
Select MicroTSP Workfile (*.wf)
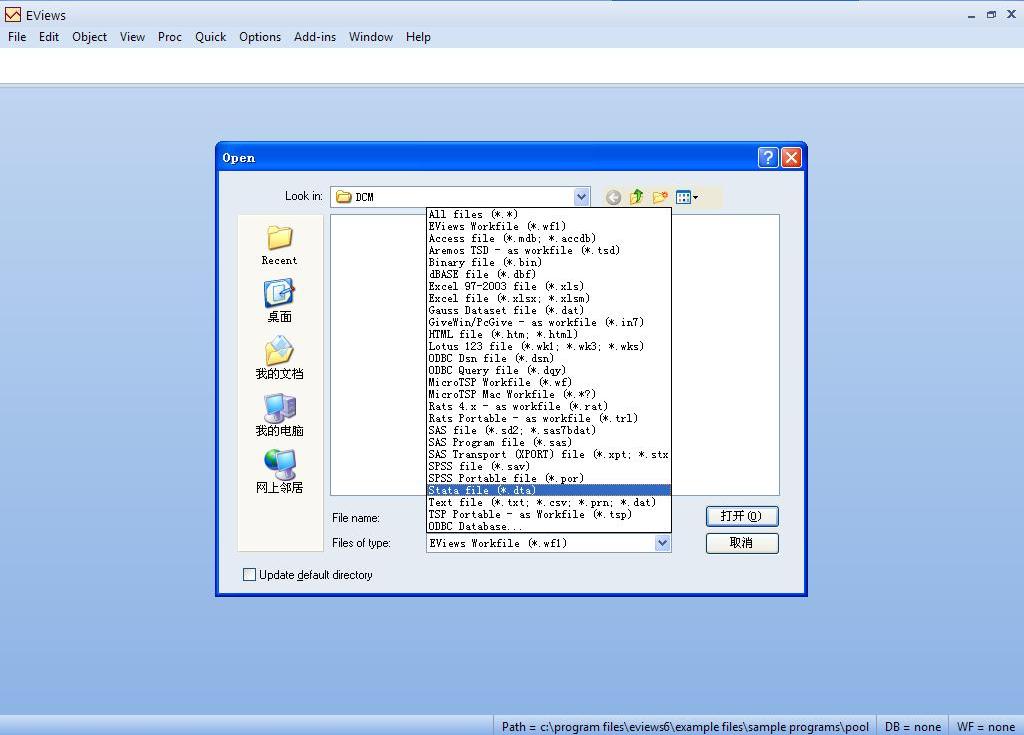[549, 383]
